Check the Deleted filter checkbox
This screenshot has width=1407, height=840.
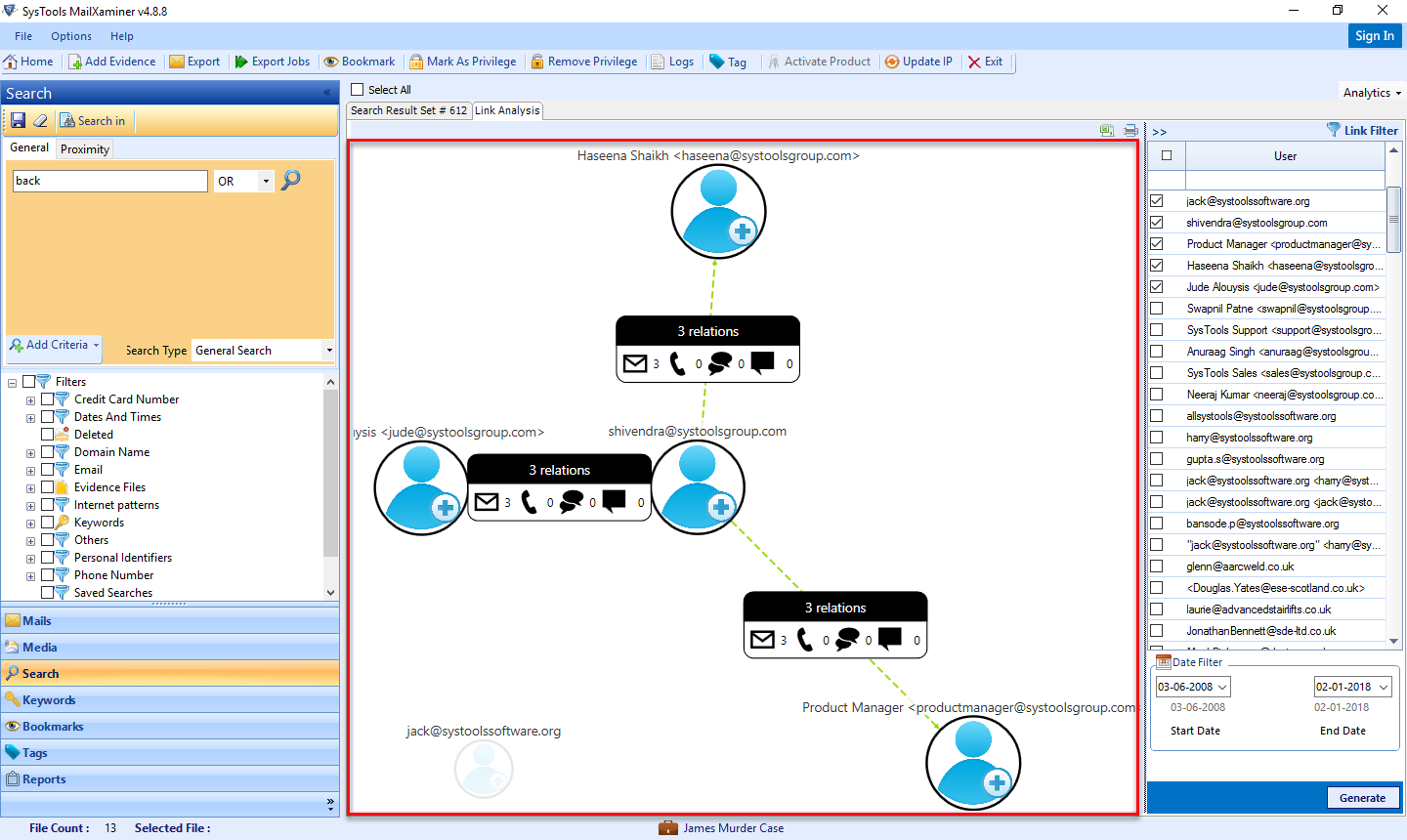pos(47,435)
